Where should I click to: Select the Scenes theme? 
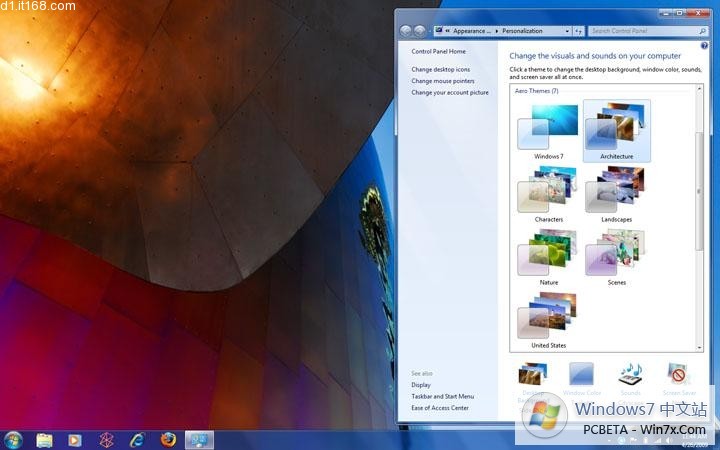617,258
